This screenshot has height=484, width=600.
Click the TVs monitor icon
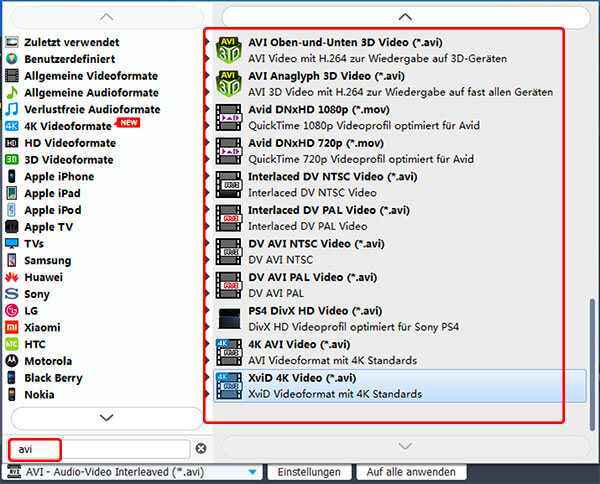click(12, 243)
